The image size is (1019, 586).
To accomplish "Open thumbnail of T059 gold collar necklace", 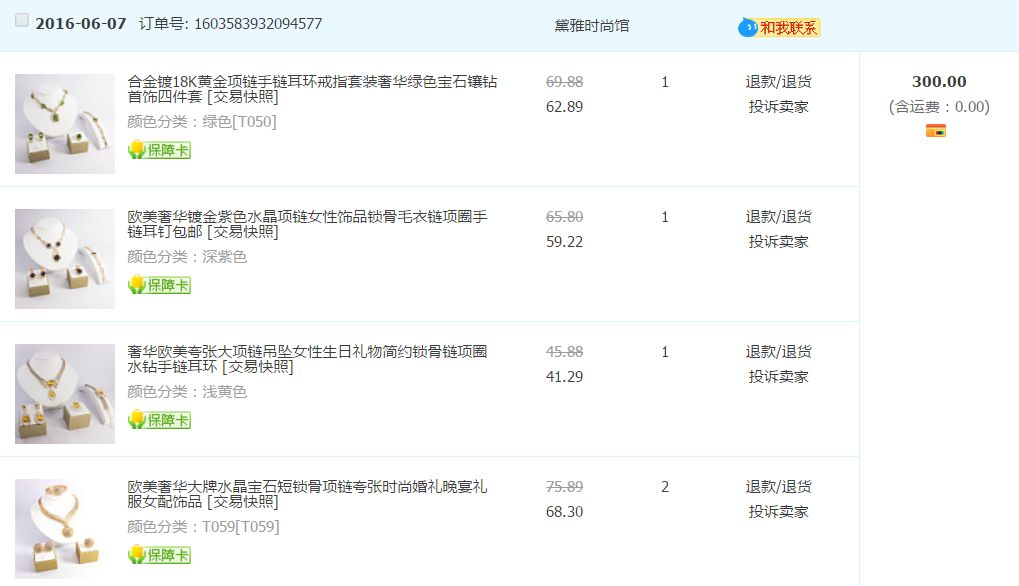I will click(x=65, y=528).
